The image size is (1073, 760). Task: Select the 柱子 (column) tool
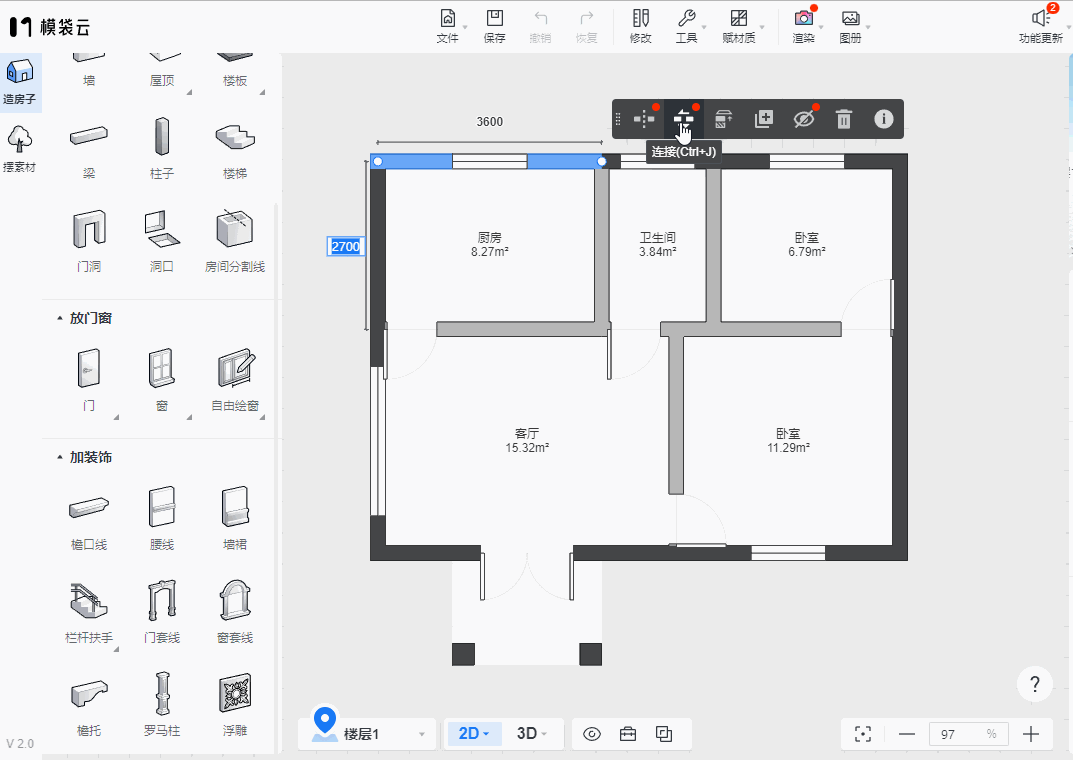point(162,139)
